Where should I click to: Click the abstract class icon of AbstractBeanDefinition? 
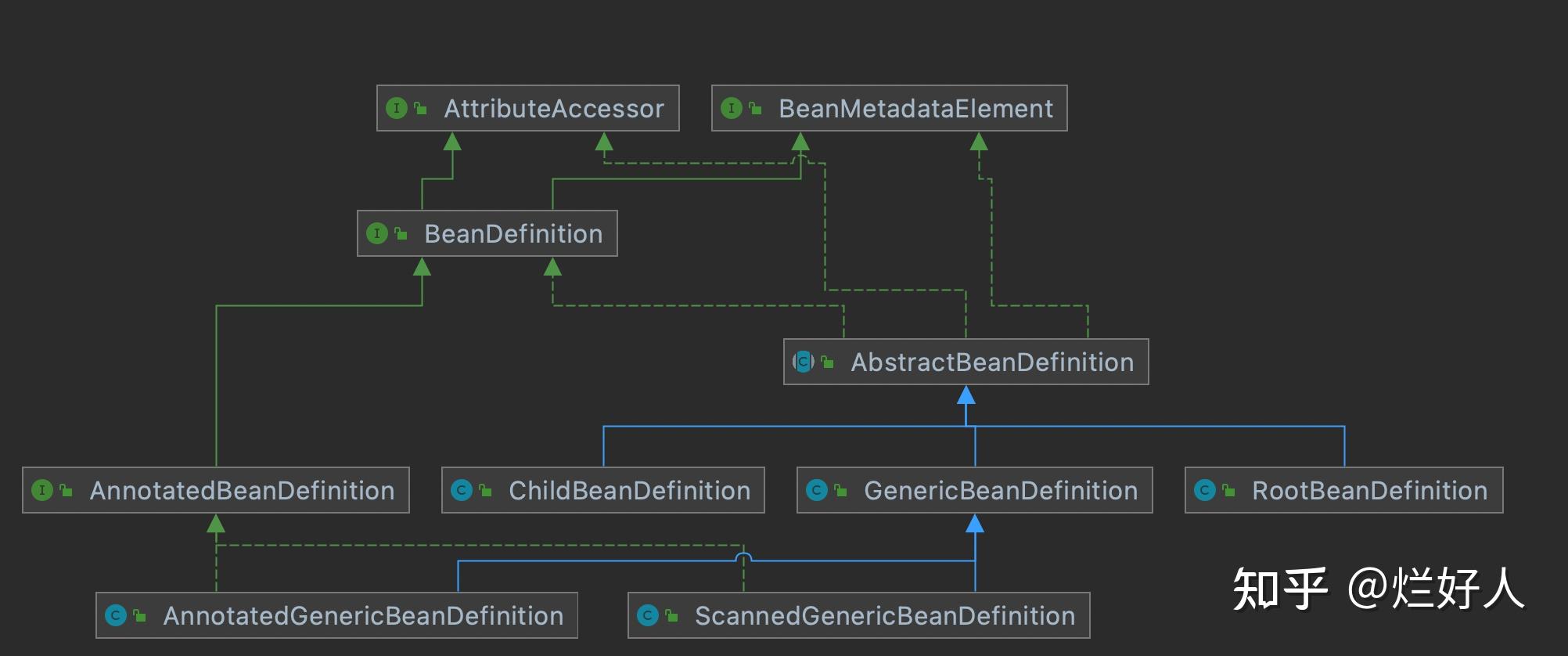[x=803, y=362]
